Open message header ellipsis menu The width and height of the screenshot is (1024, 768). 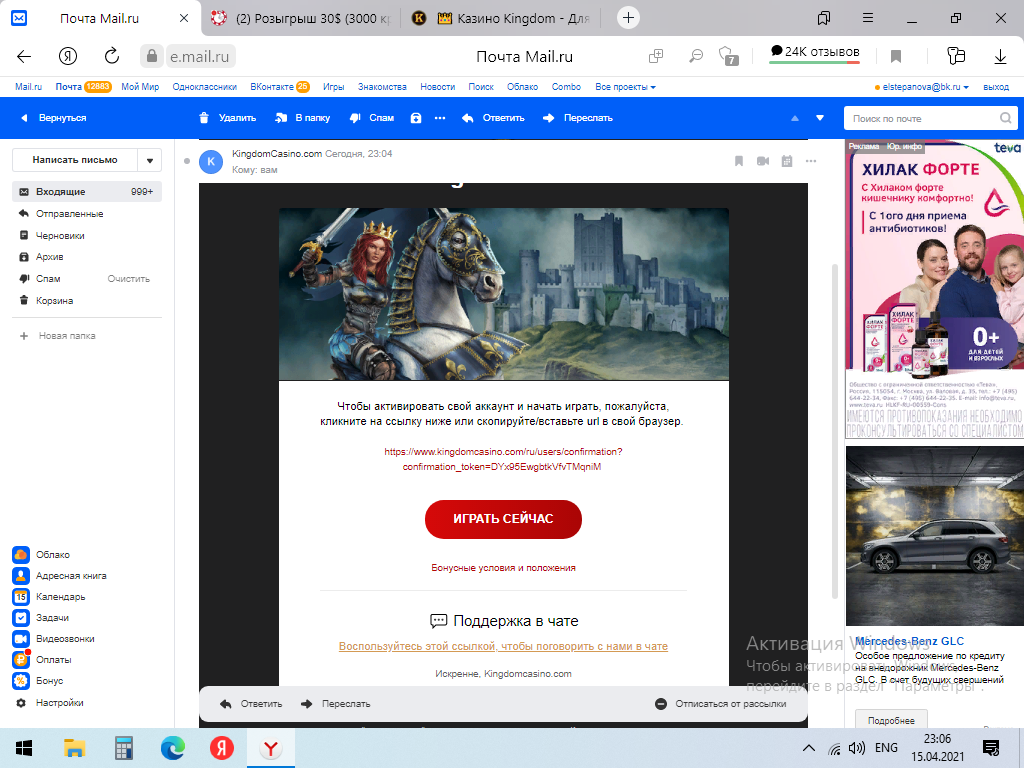810,161
